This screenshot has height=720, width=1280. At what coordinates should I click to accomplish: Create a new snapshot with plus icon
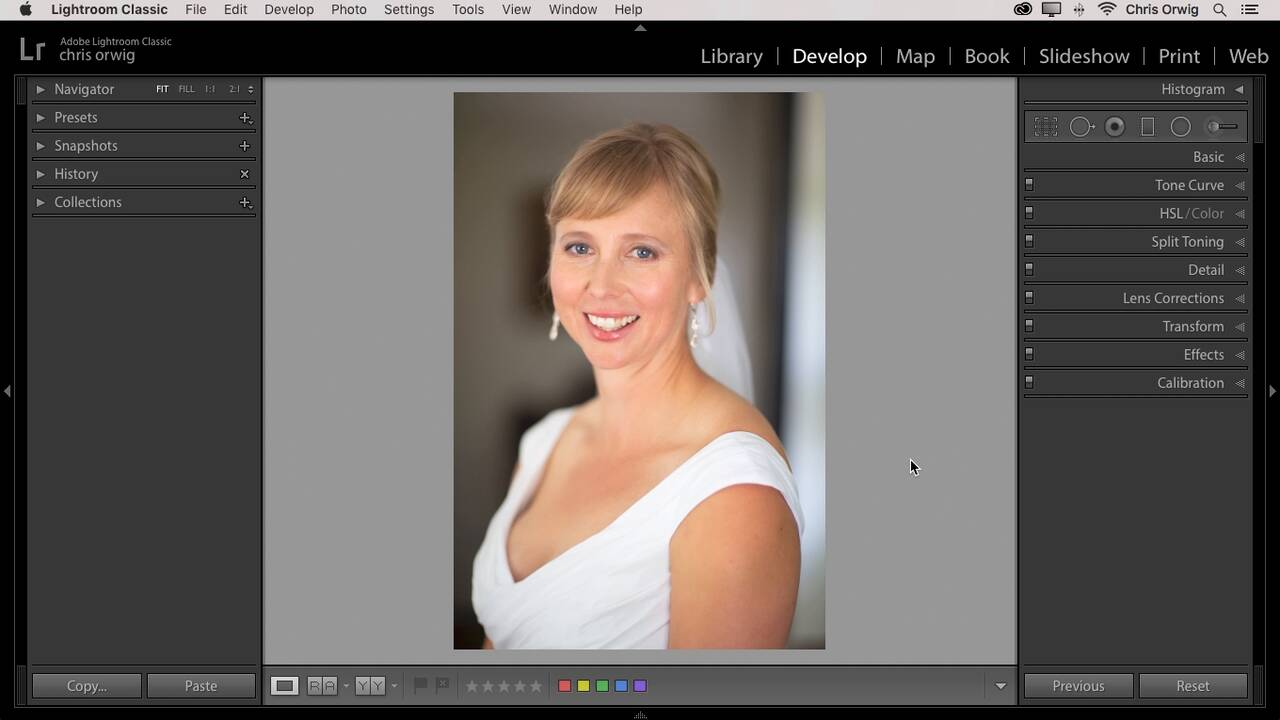point(245,146)
